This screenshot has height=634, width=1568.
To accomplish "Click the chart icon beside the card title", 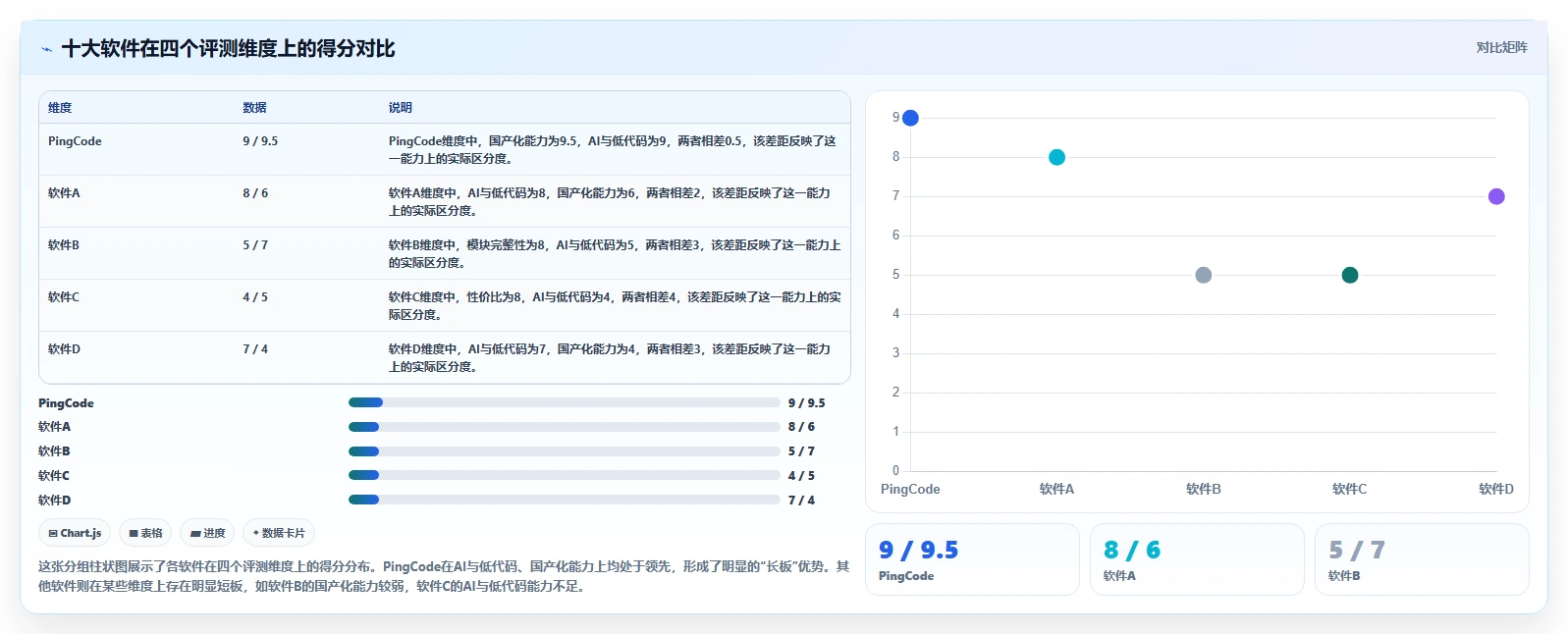I will click(x=46, y=49).
